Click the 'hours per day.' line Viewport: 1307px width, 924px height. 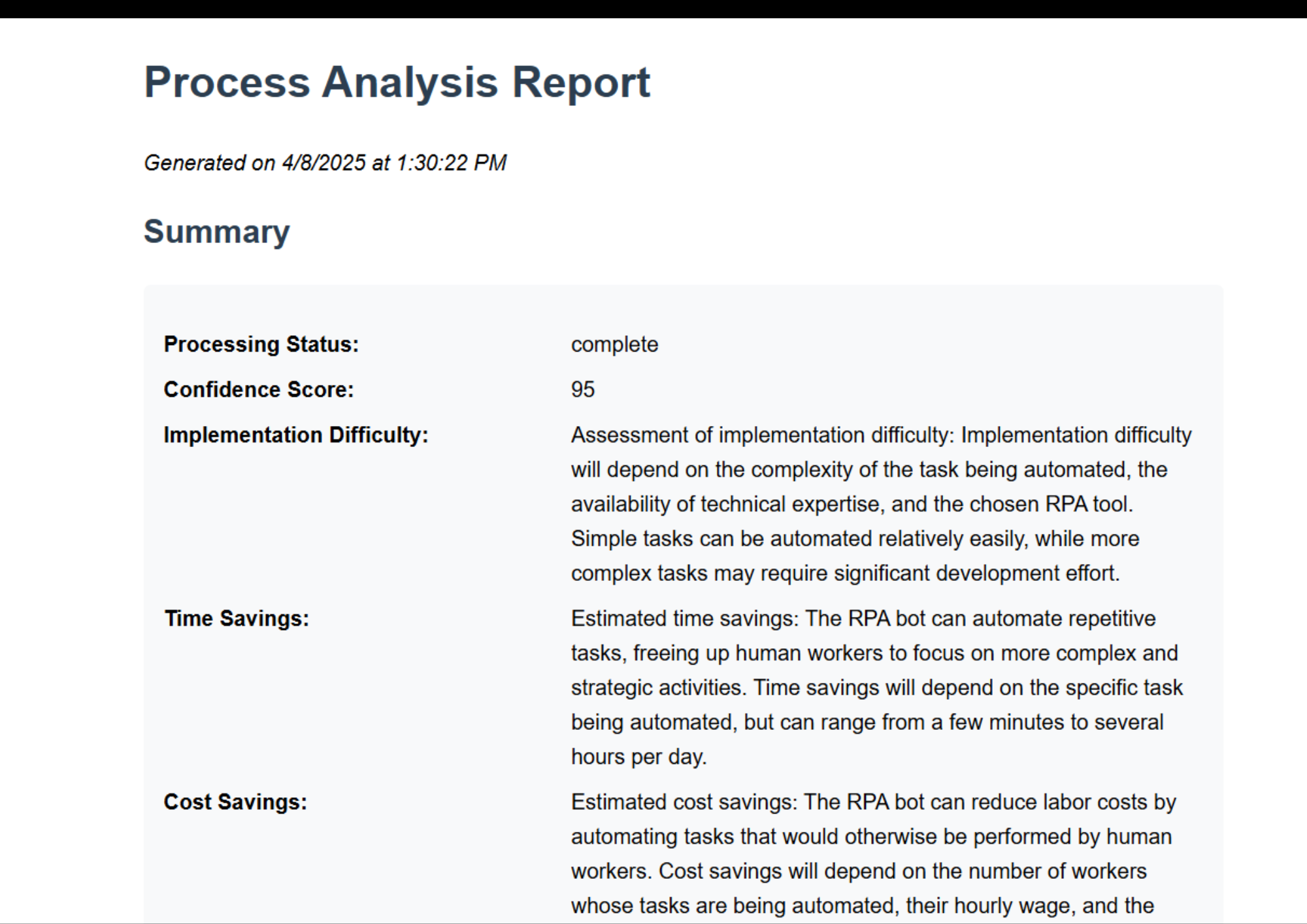tap(639, 757)
